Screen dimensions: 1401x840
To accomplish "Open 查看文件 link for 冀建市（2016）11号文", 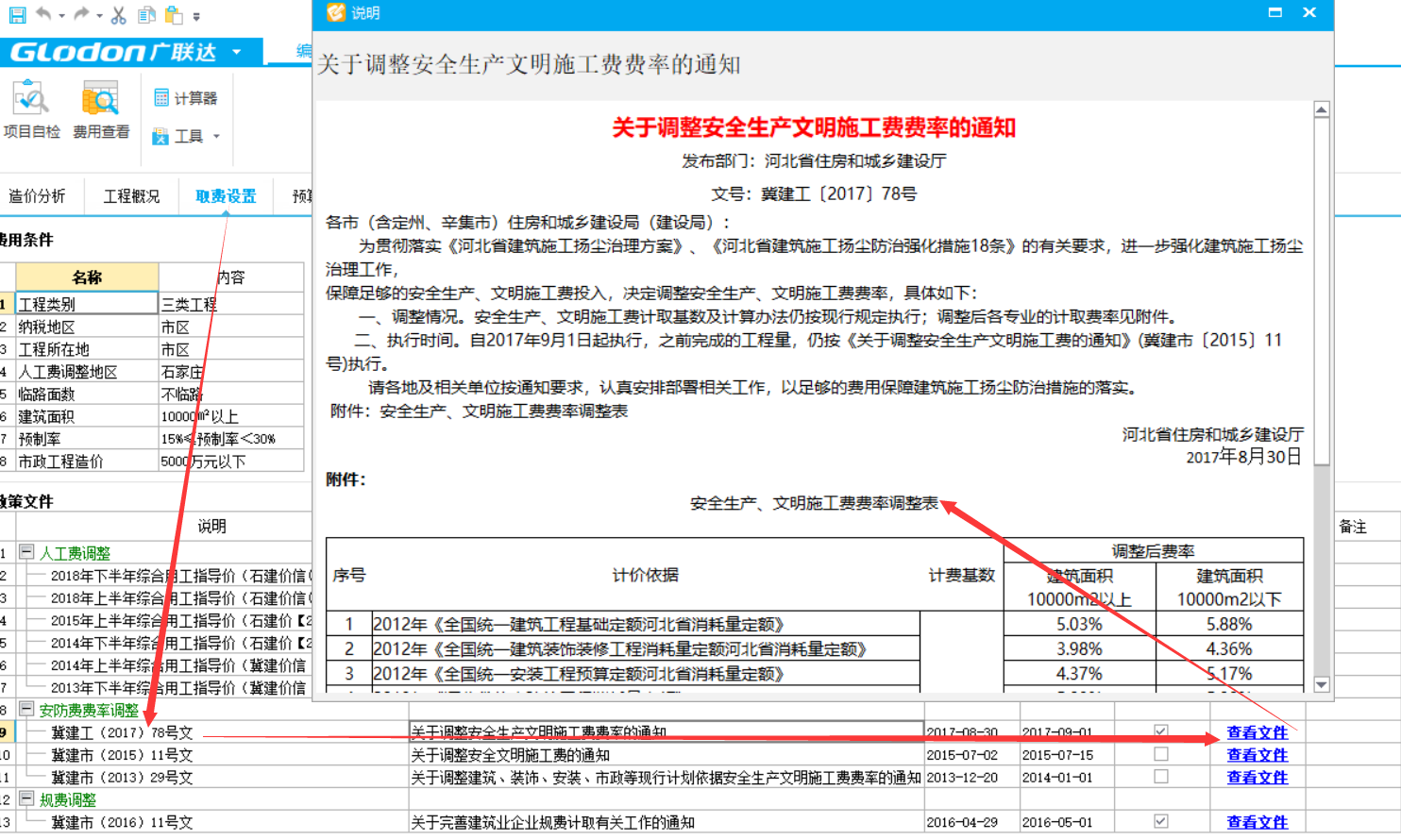I will pos(1257,822).
